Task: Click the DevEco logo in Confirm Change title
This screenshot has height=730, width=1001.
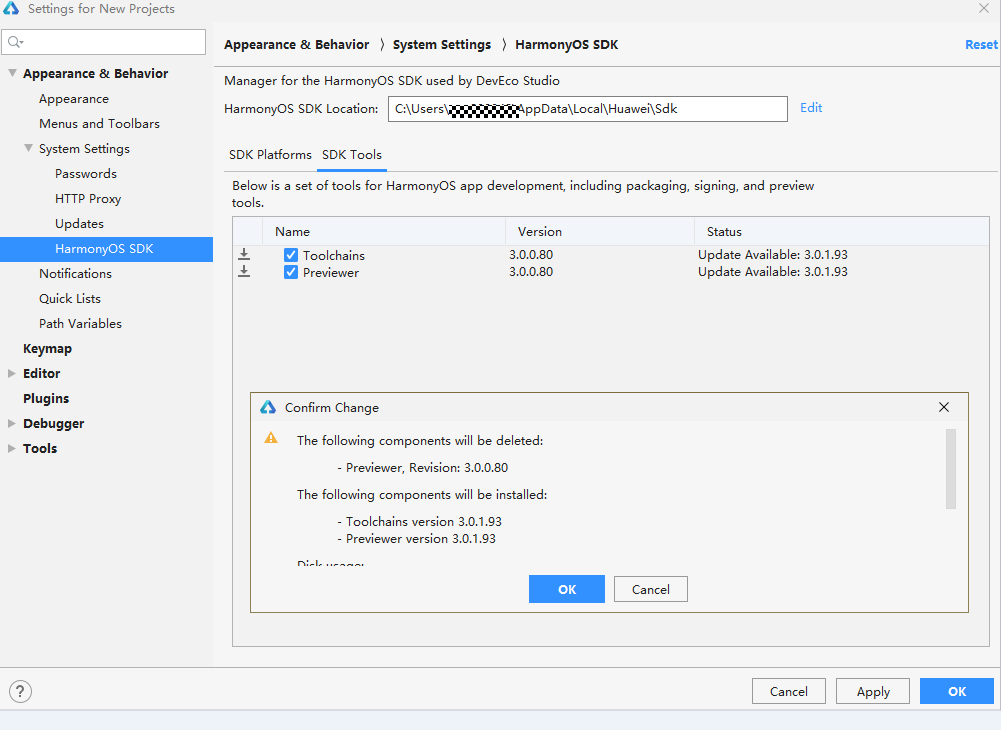Action: pyautogui.click(x=268, y=407)
